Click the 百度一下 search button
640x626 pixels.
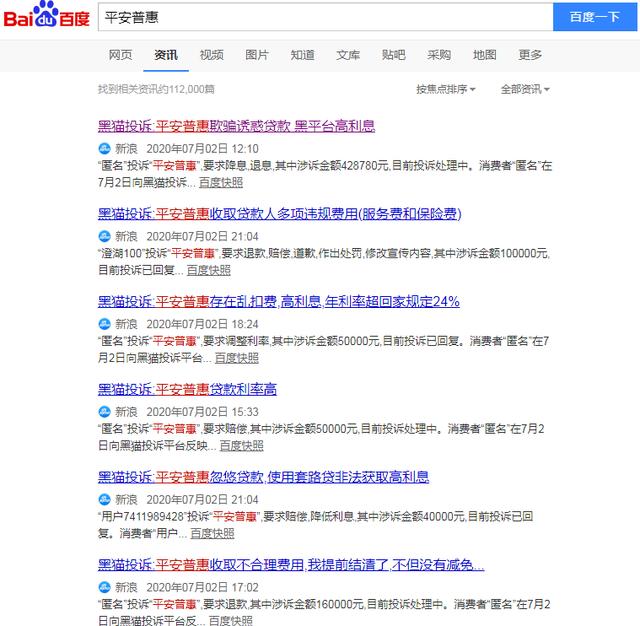[x=595, y=17]
